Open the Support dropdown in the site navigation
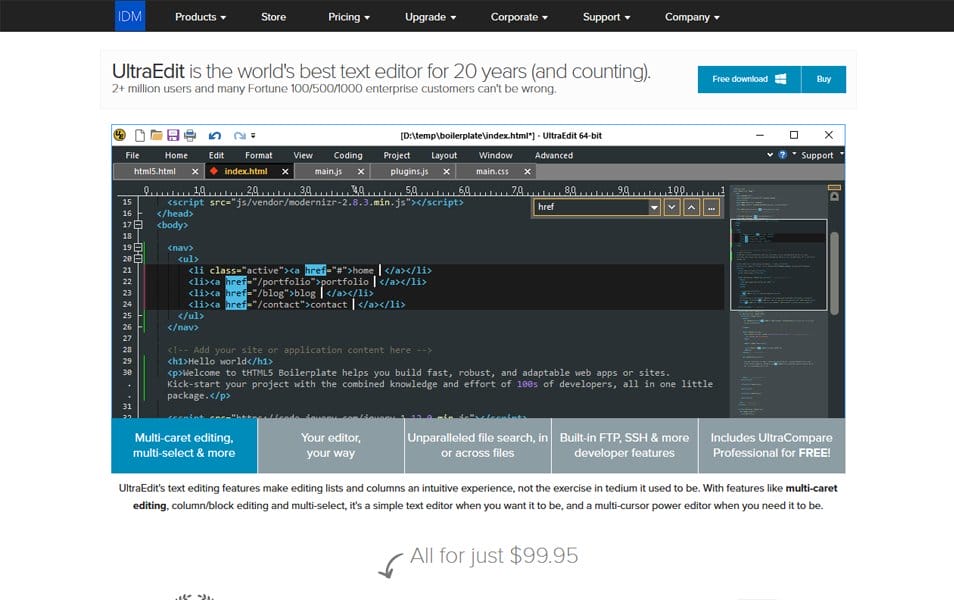Viewport: 954px width, 600px height. click(606, 17)
